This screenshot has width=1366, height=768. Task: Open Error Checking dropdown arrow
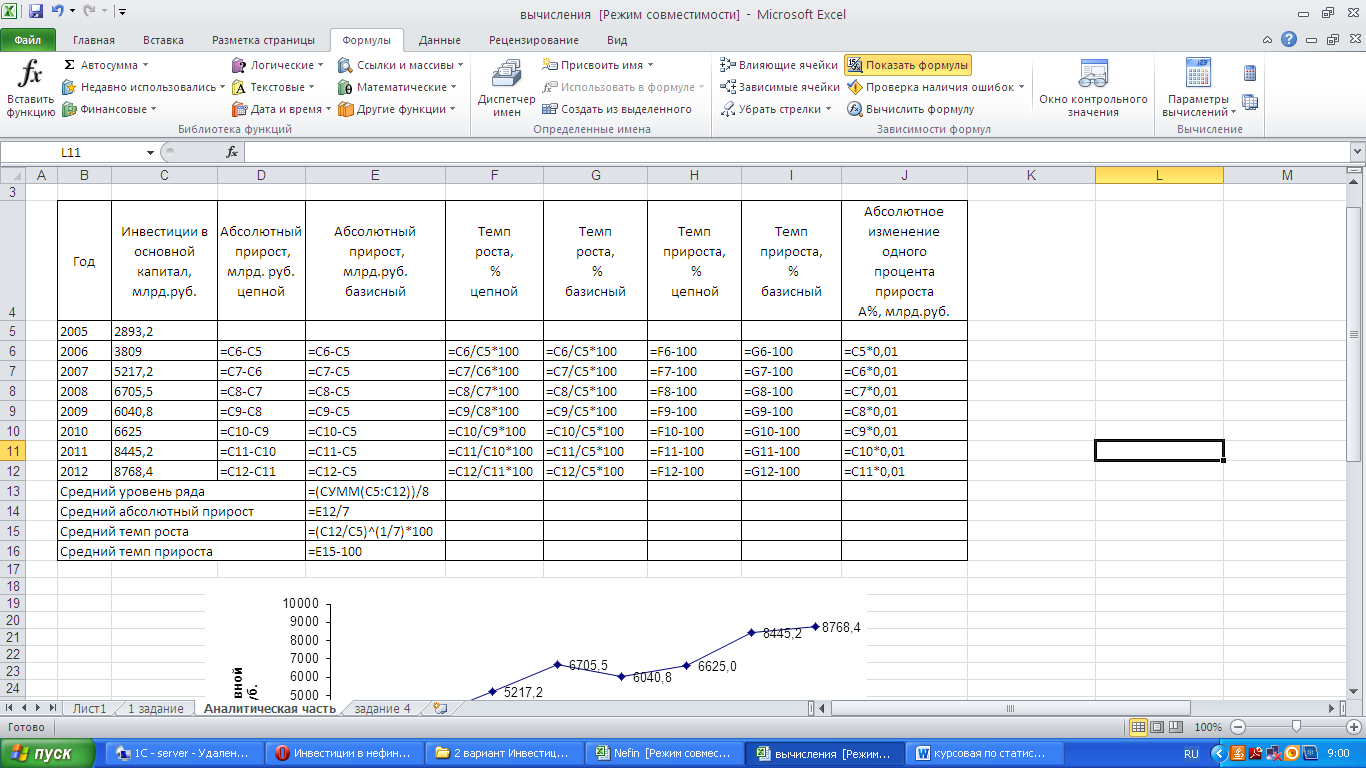coord(1021,87)
